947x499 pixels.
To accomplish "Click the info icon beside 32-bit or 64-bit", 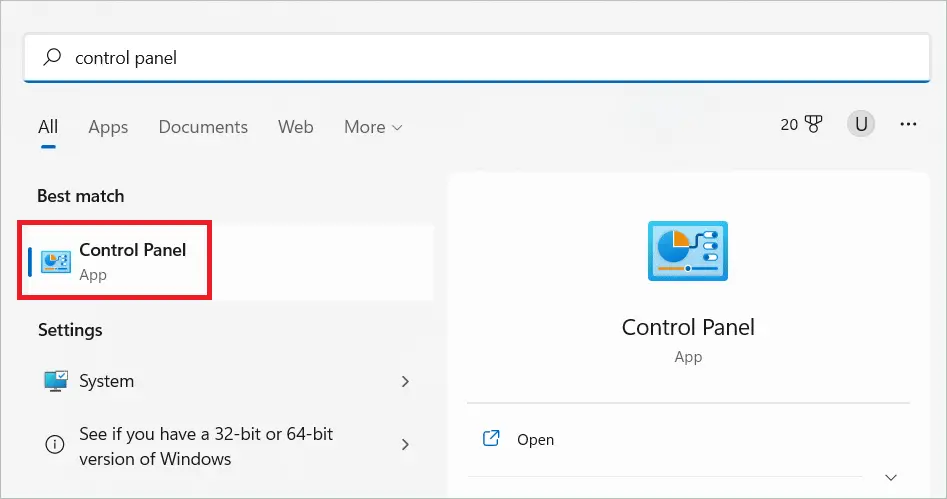I will tap(54, 445).
